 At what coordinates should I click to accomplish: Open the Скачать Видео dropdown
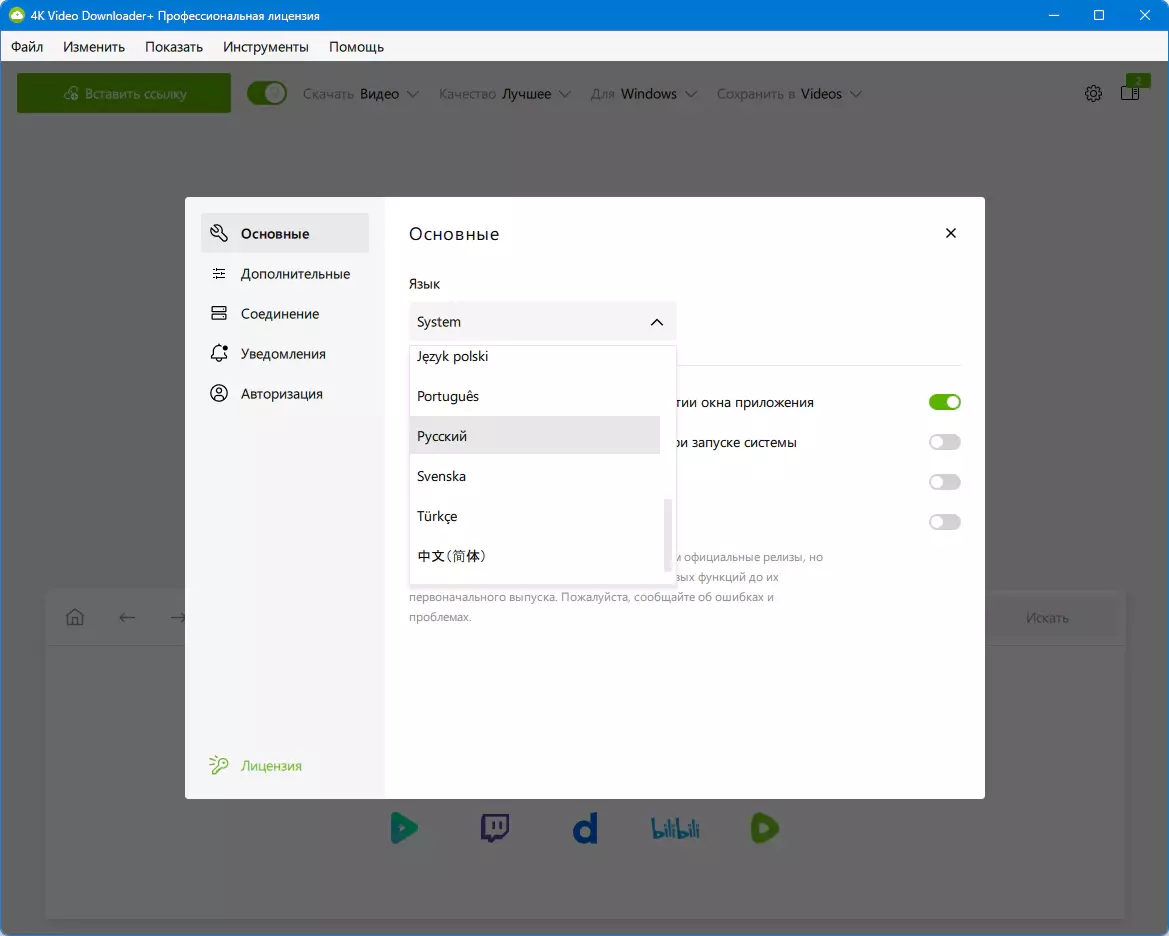coord(361,94)
